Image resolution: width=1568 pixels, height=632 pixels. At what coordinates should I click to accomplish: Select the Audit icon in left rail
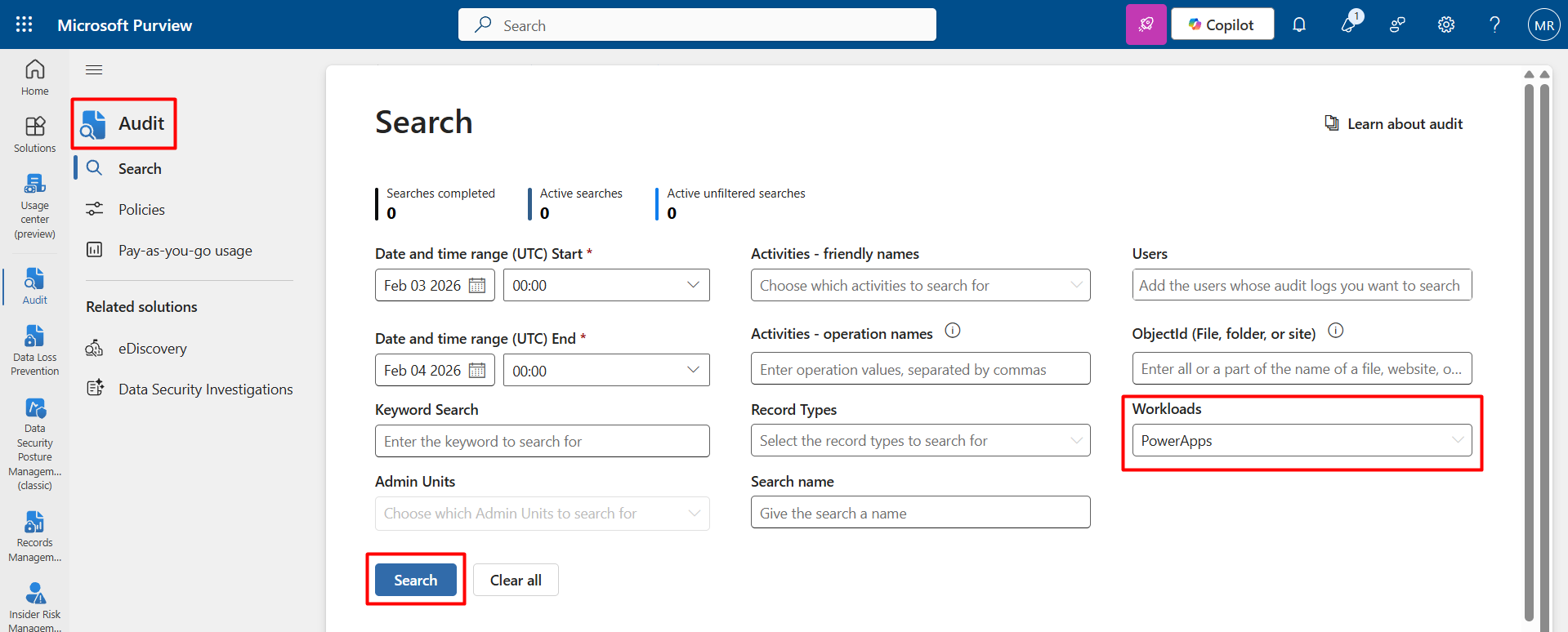point(34,286)
